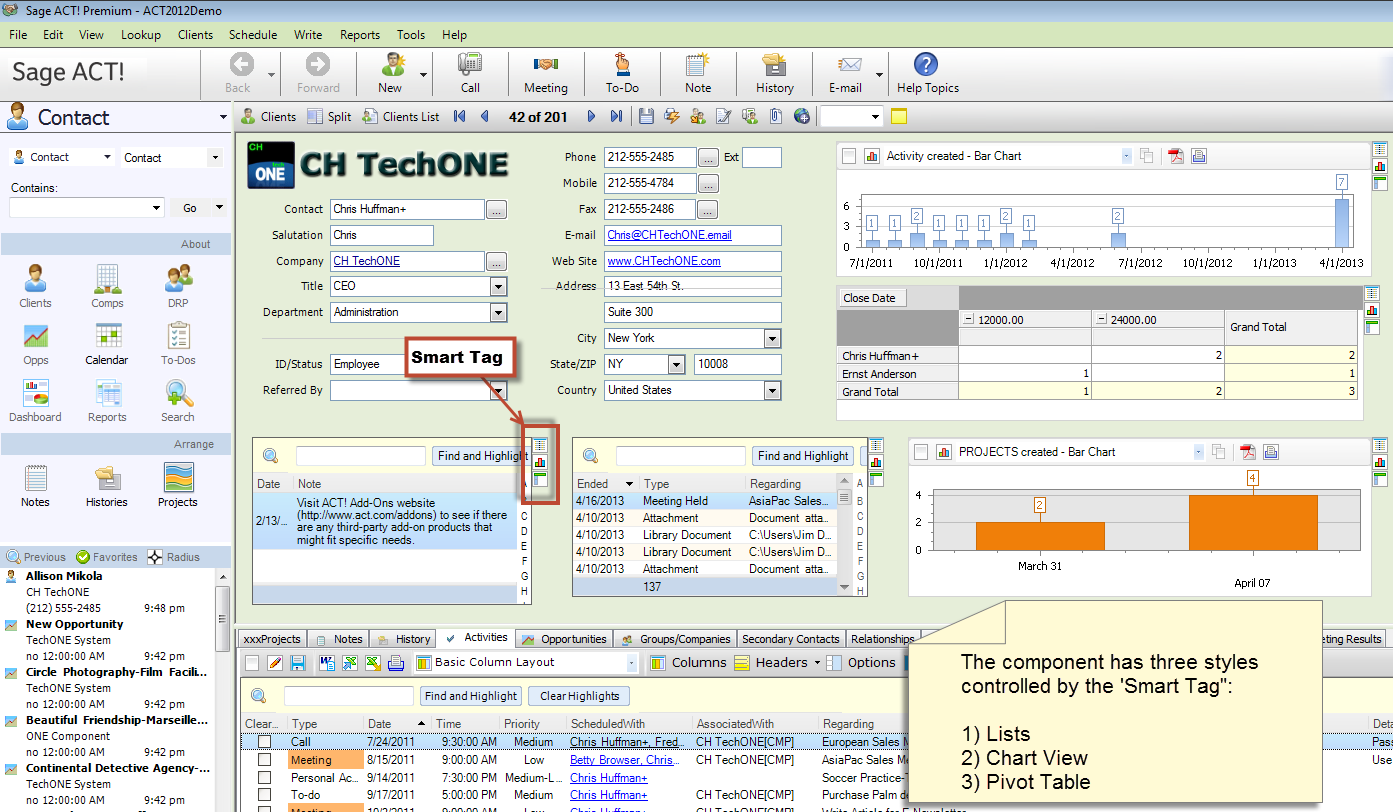Go back with the Back toolbar icon

pos(240,73)
